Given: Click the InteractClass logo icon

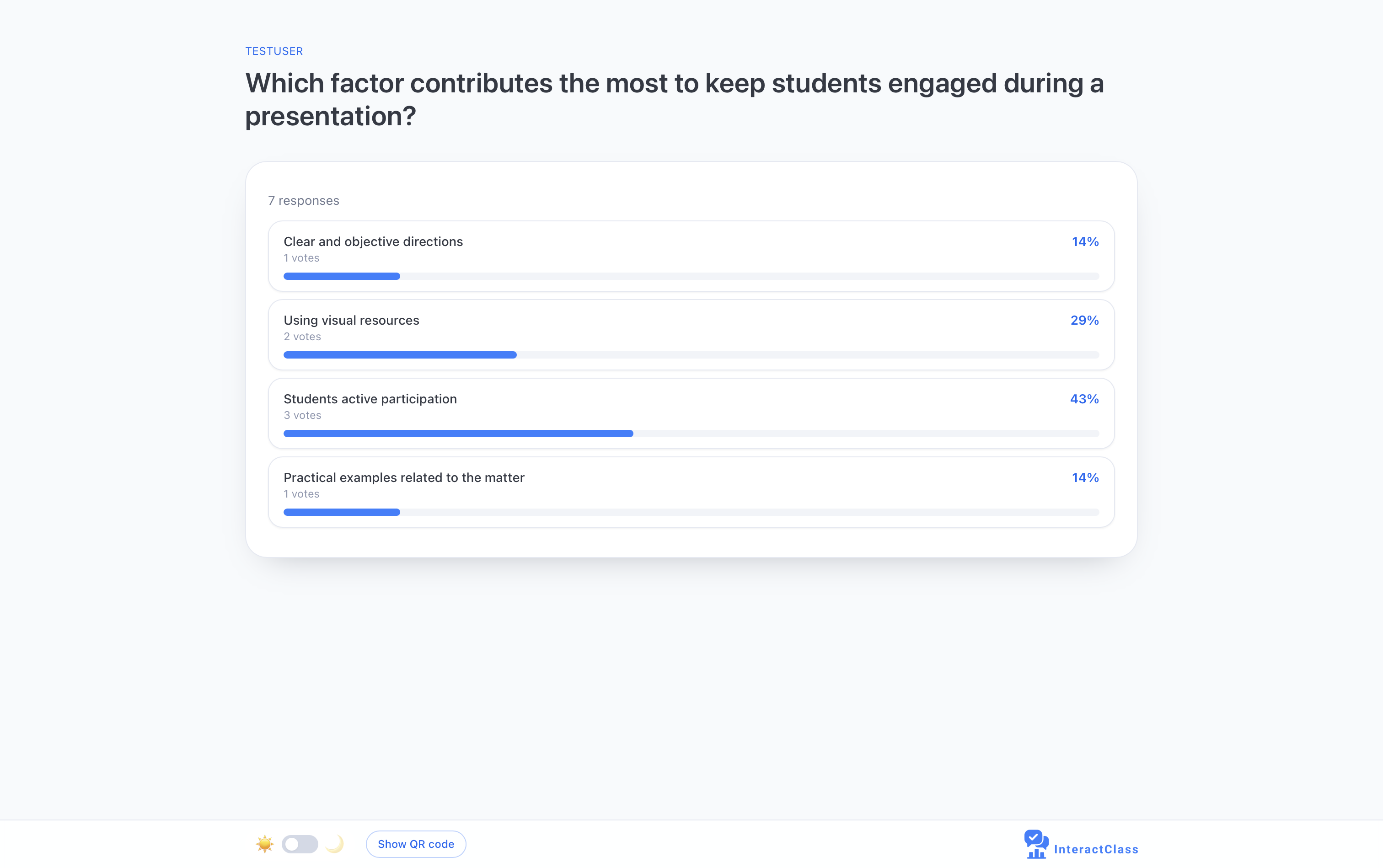Looking at the screenshot, I should point(1036,844).
